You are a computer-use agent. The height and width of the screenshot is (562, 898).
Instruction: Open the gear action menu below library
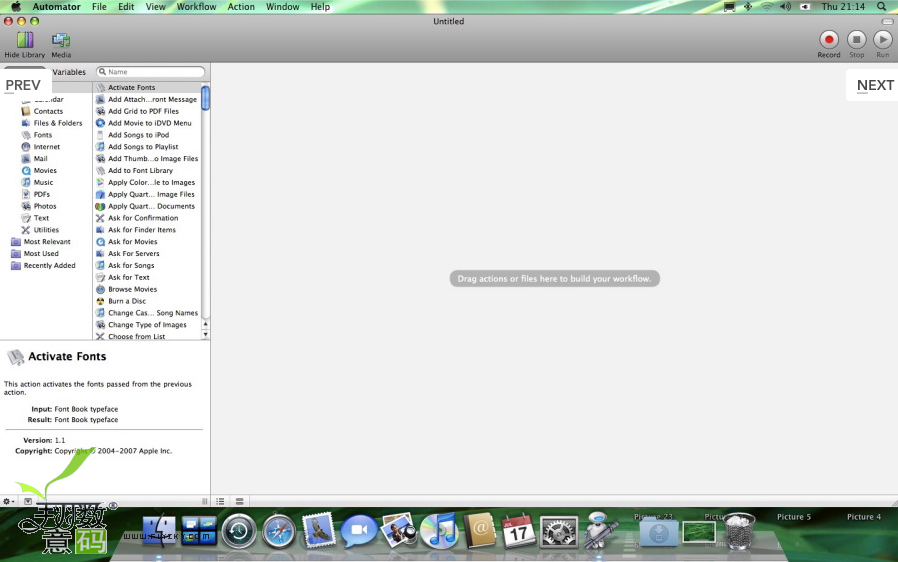click(8, 501)
